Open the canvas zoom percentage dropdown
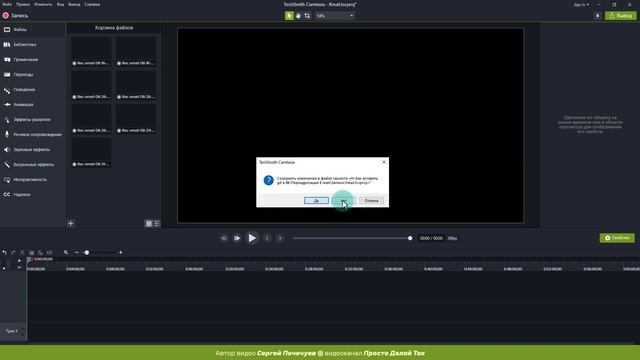 335,16
